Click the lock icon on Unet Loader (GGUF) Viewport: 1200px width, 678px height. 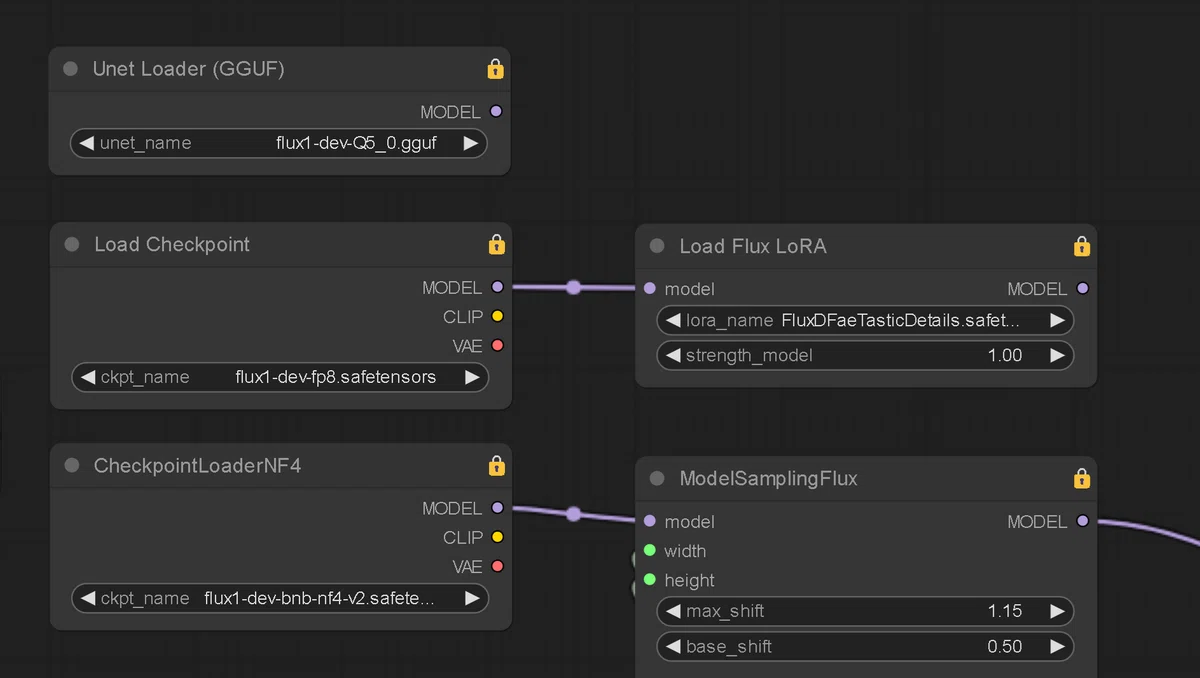pyautogui.click(x=495, y=69)
